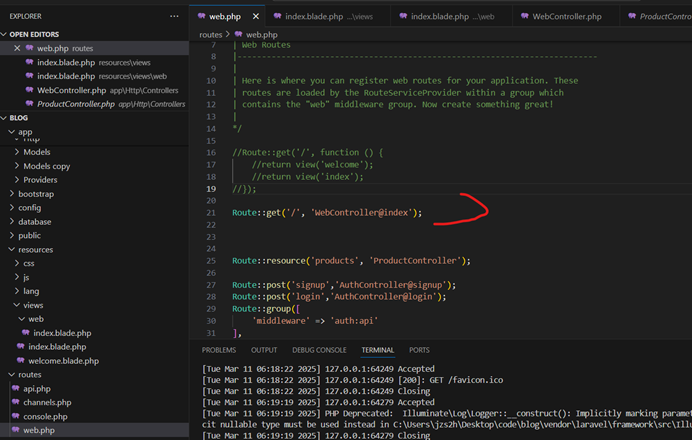Click PHP icon beside ProductController.php in Open Editors
This screenshot has width=692, height=440.
[x=29, y=104]
